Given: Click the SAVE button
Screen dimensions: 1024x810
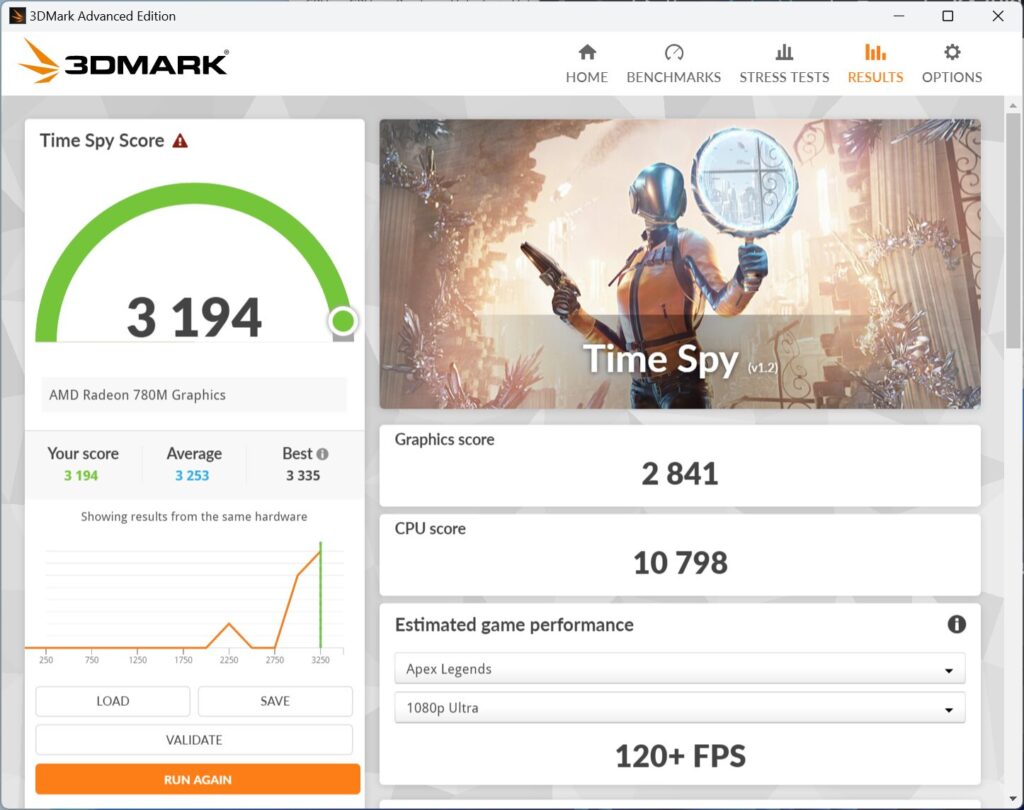Looking at the screenshot, I should tap(275, 701).
